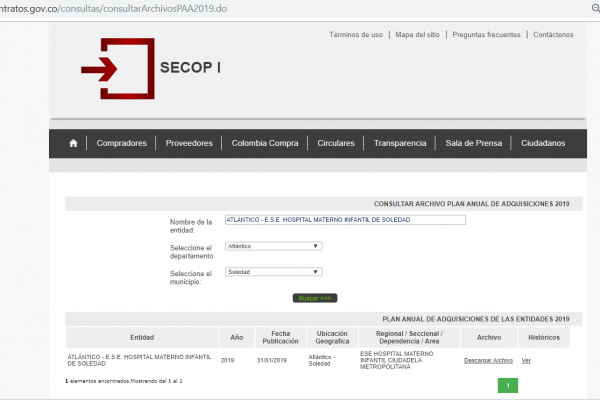The width and height of the screenshot is (600, 400).
Task: Click the 31/01/2019 publication date cell
Action: (x=272, y=361)
